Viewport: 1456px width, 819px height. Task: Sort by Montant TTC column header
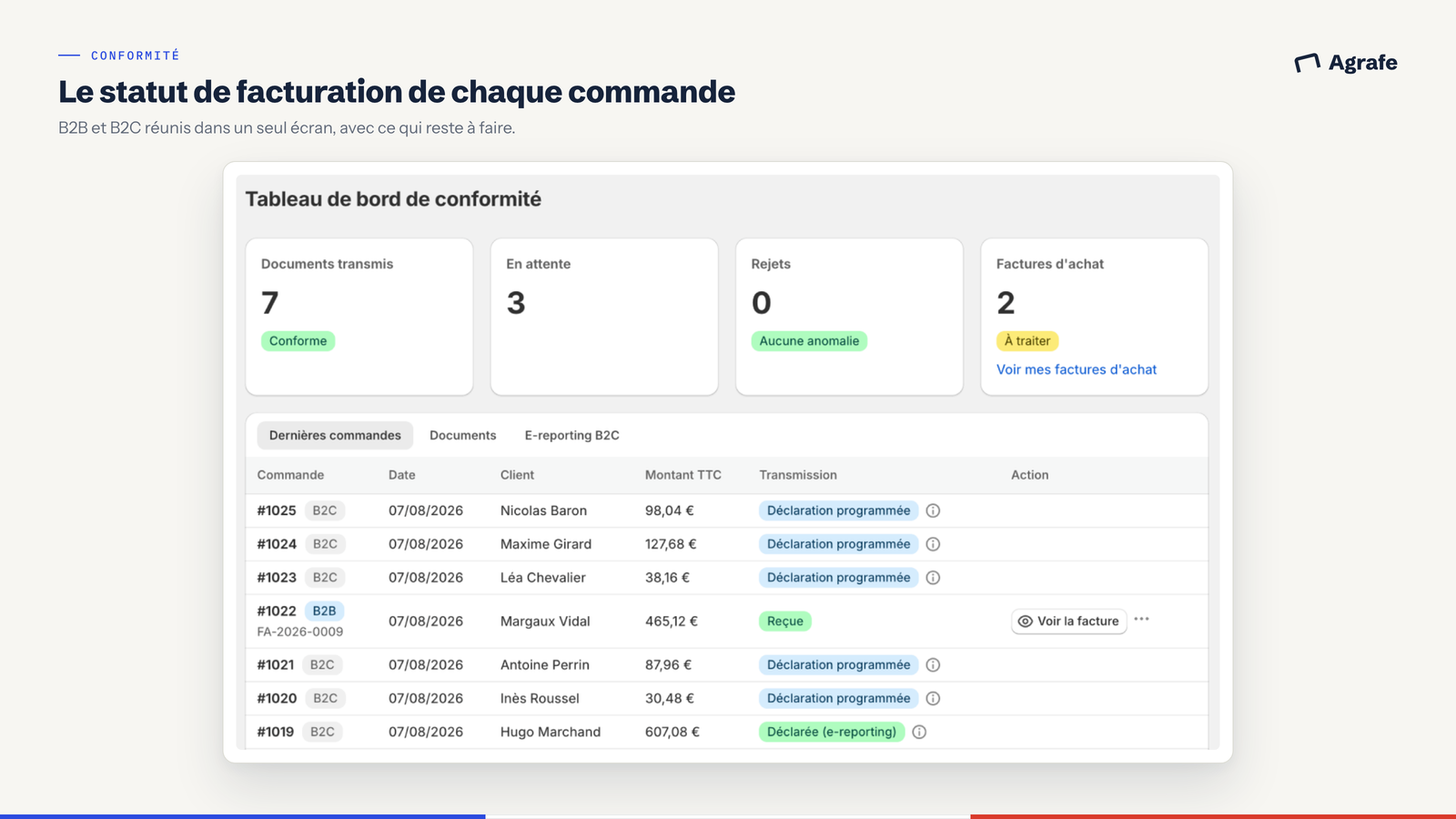[x=683, y=475]
